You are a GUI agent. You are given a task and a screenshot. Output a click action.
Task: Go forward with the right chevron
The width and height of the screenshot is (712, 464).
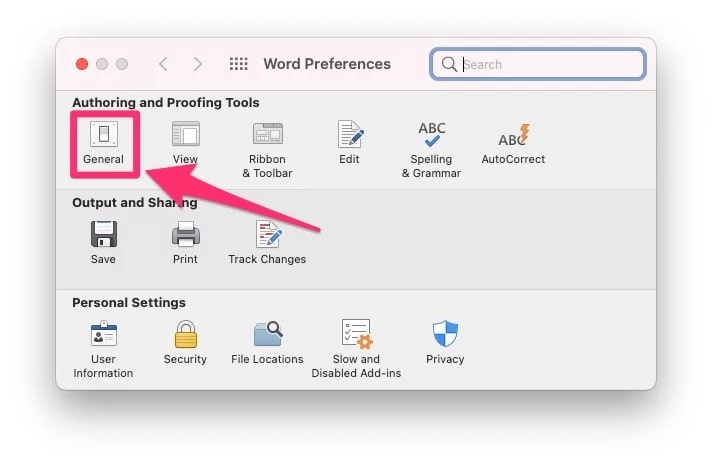coord(198,64)
